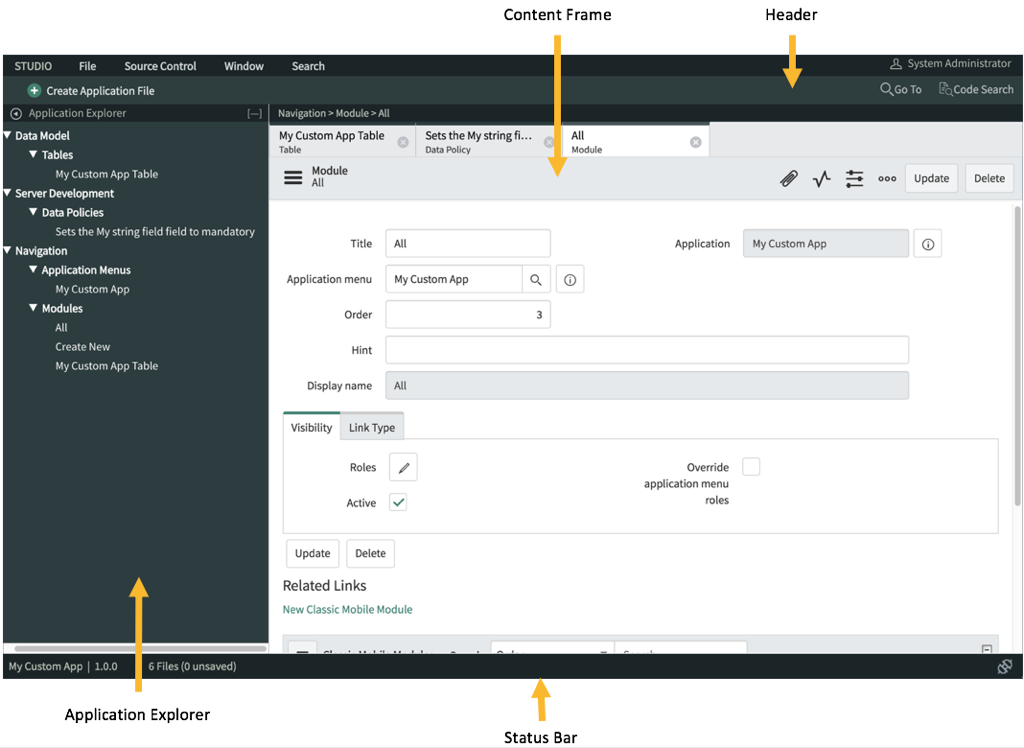This screenshot has height=748, width=1024.
Task: Collapse the Data Model tree section
Action: tap(8, 135)
